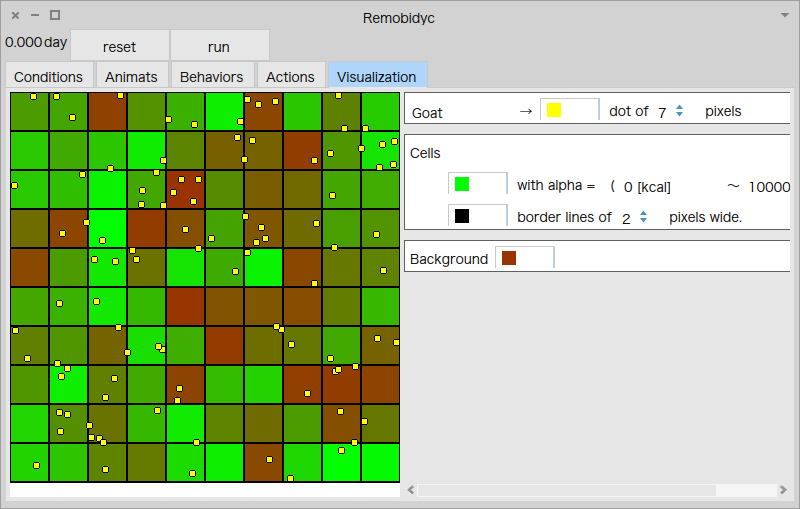Image resolution: width=800 pixels, height=509 pixels.
Task: Go to the Behaviors tab
Action: pyautogui.click(x=211, y=77)
